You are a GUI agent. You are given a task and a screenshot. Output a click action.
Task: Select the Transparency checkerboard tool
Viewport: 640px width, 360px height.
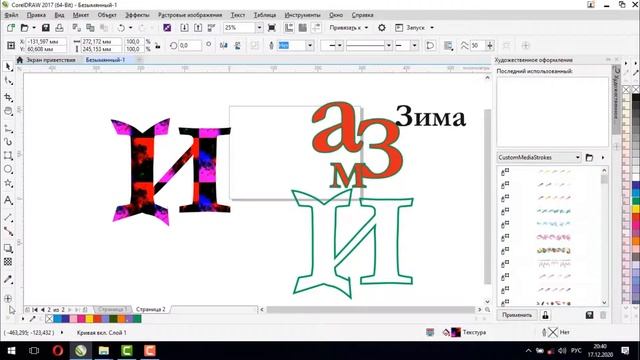(x=9, y=262)
